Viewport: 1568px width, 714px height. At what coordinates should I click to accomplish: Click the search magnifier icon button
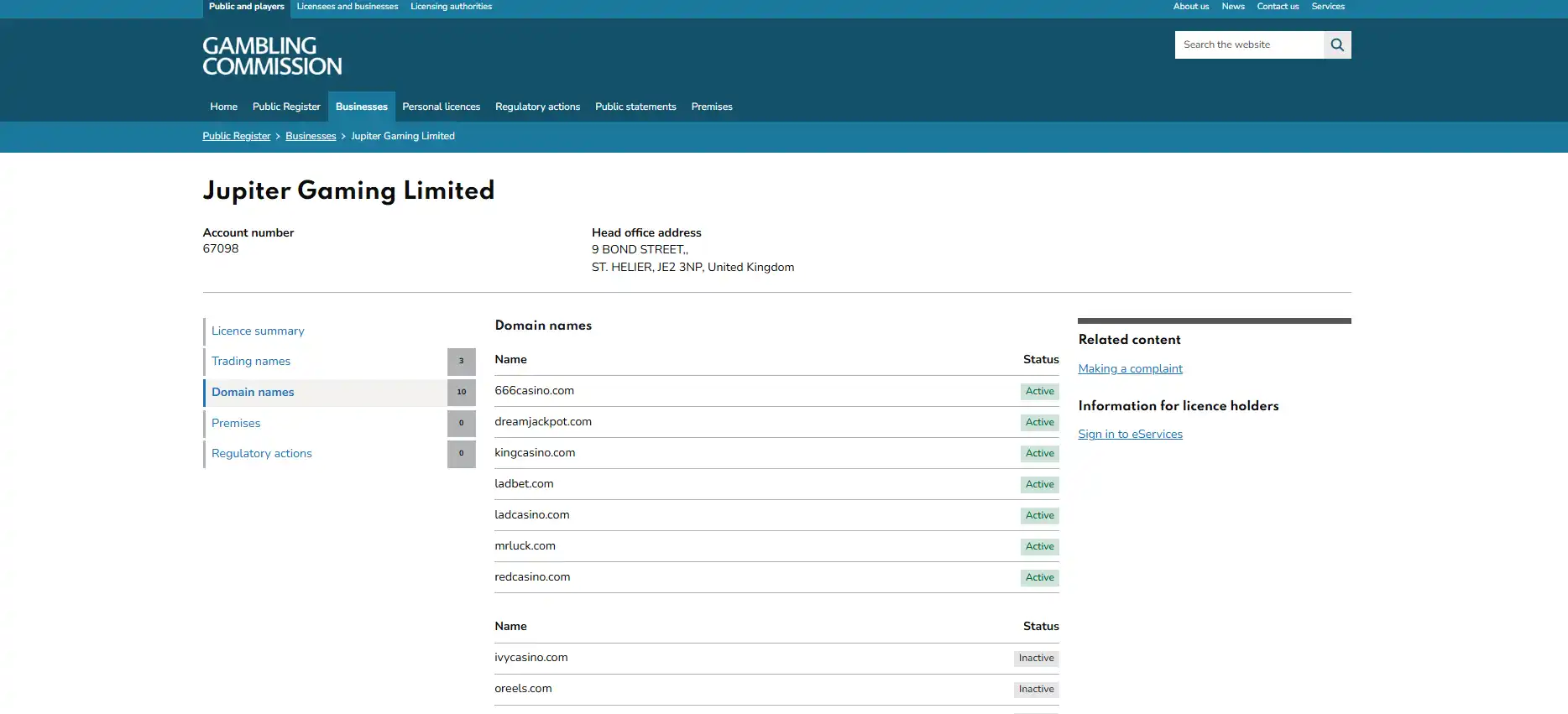(1337, 44)
